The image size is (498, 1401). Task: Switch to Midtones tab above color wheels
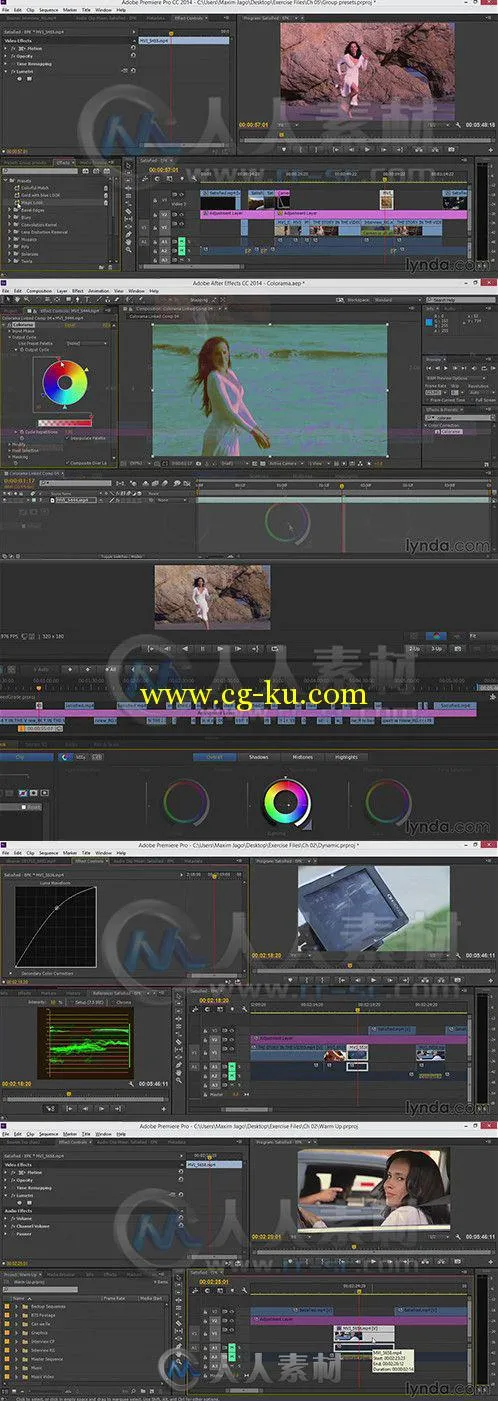[x=303, y=757]
